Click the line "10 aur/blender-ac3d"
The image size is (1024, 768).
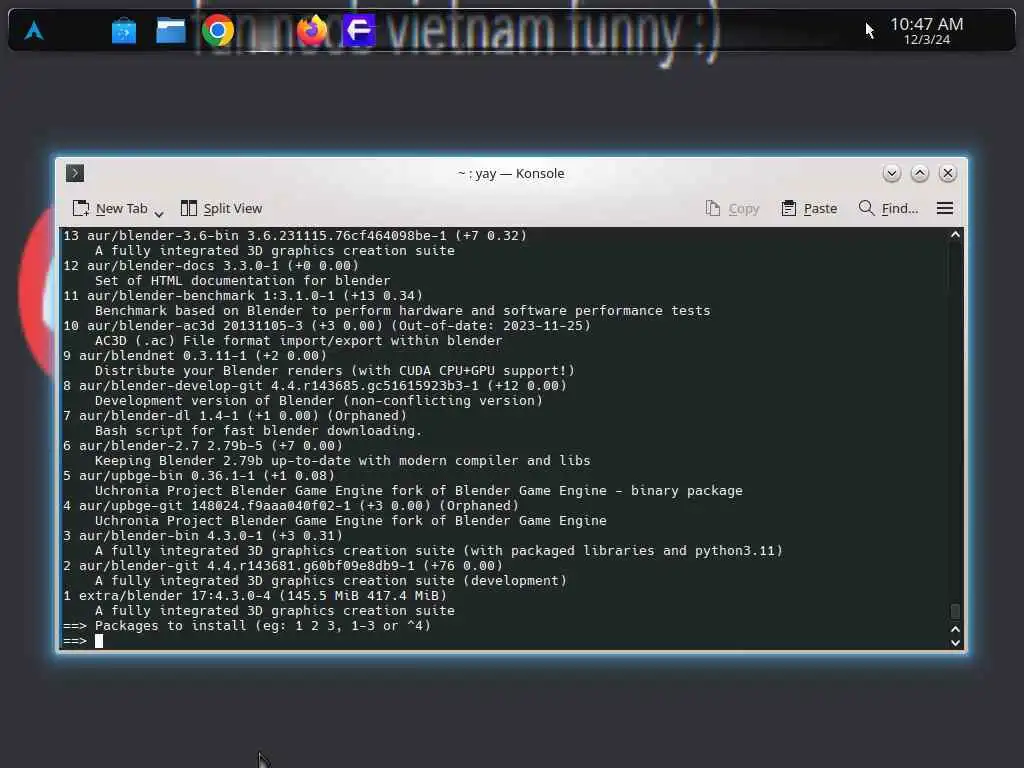327,325
